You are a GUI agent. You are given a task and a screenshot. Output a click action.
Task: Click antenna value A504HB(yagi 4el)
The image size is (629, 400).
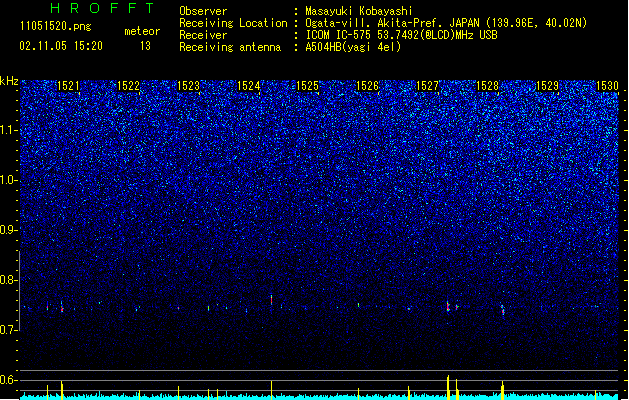pyautogui.click(x=353, y=47)
